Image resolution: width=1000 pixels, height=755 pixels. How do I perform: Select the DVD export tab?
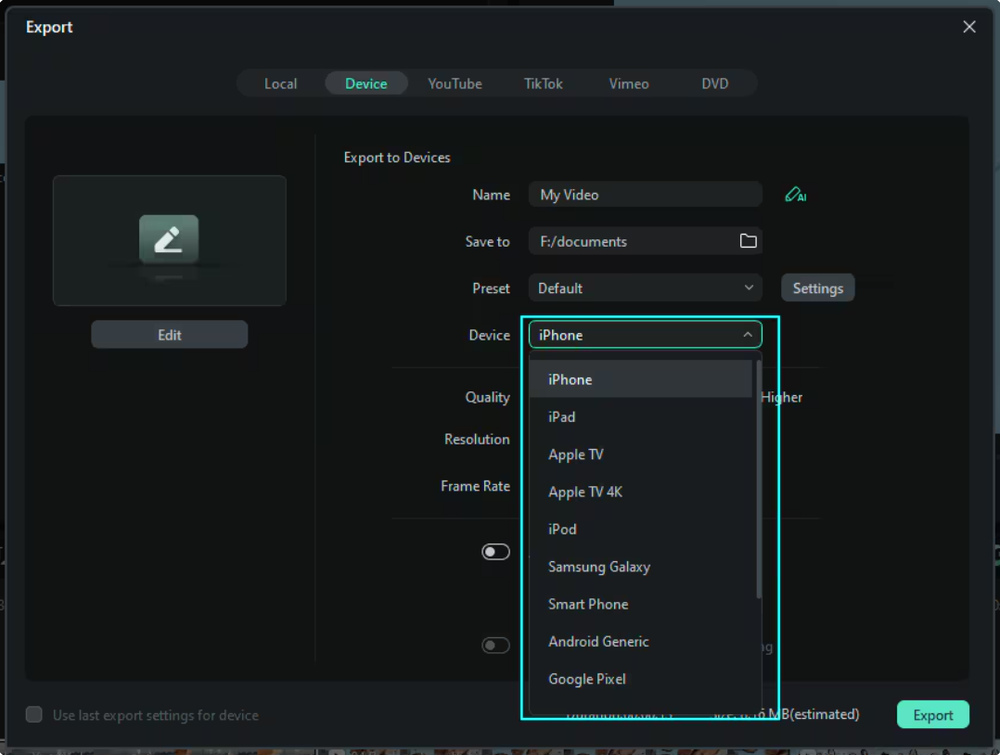pos(714,83)
